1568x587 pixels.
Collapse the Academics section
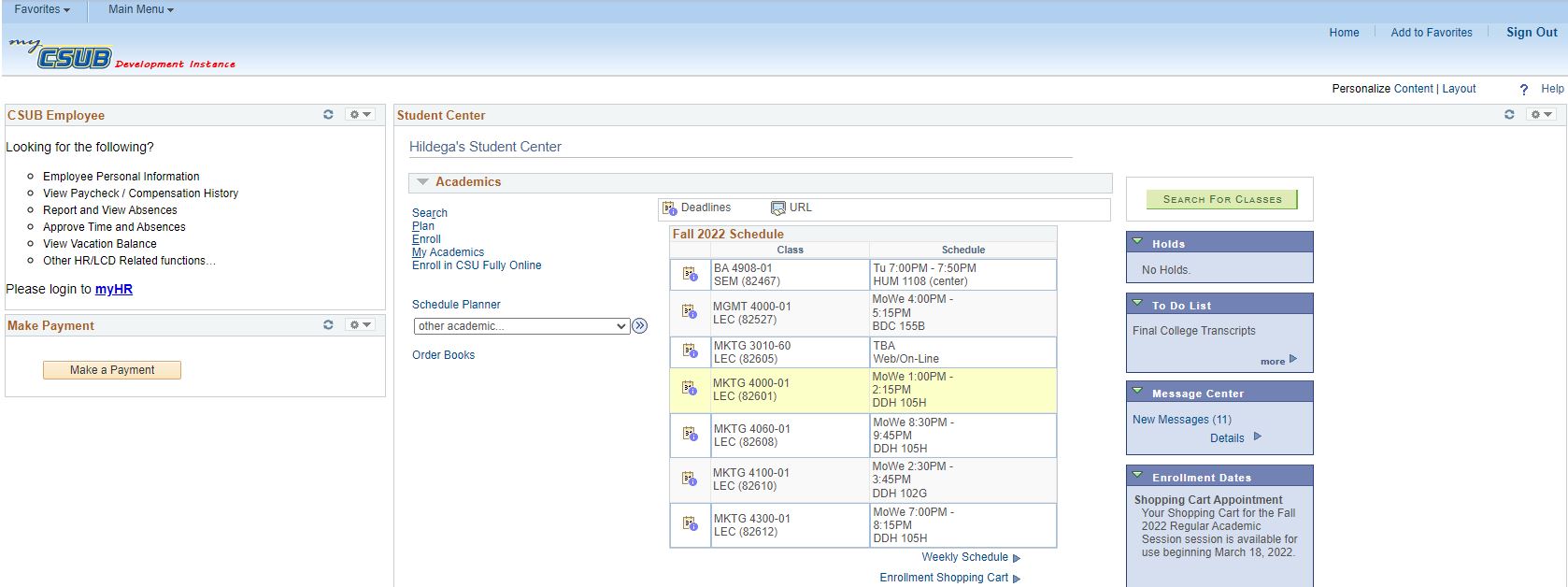pyautogui.click(x=423, y=182)
